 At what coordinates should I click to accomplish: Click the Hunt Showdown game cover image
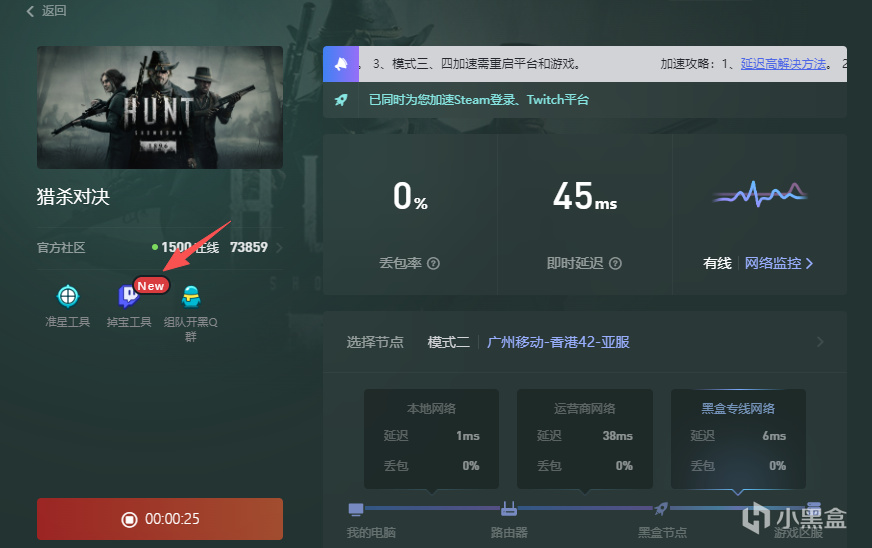pos(160,107)
